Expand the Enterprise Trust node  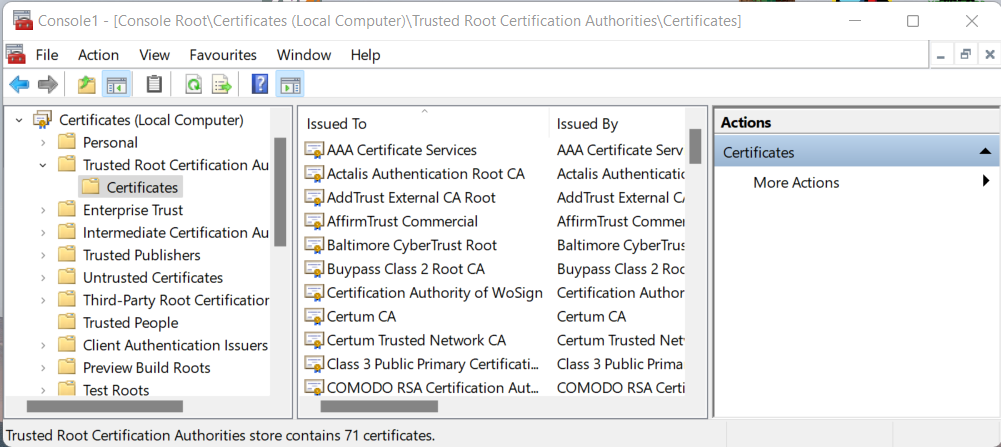(x=43, y=210)
